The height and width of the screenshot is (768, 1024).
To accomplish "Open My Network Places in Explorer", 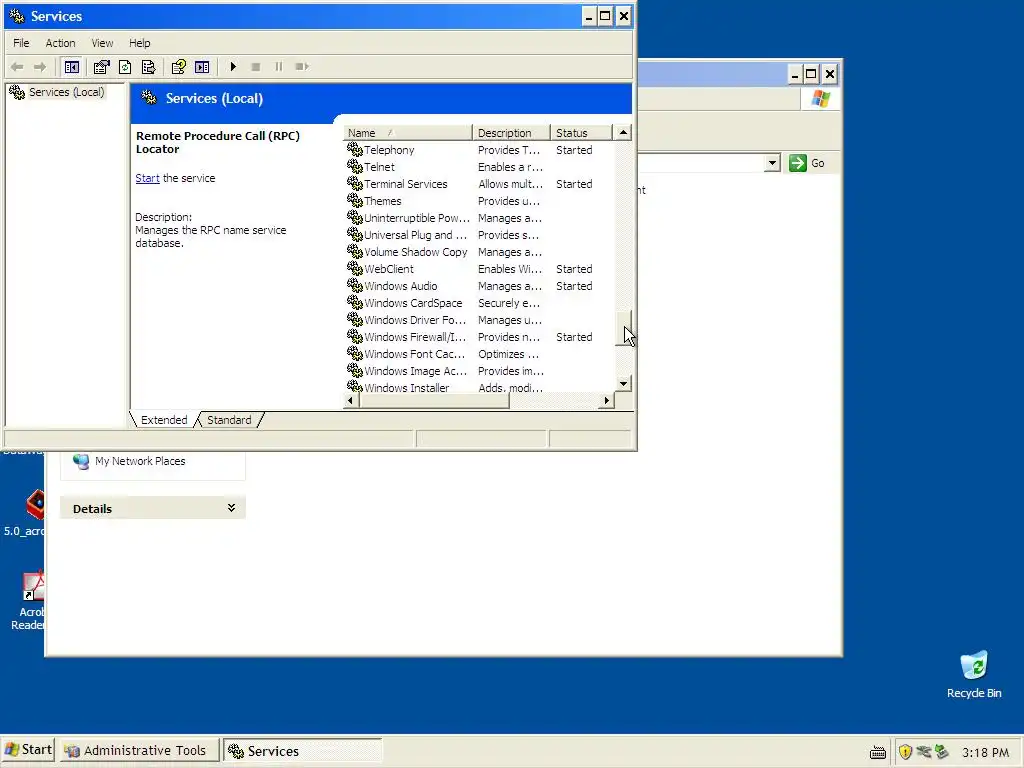I will tap(129, 461).
